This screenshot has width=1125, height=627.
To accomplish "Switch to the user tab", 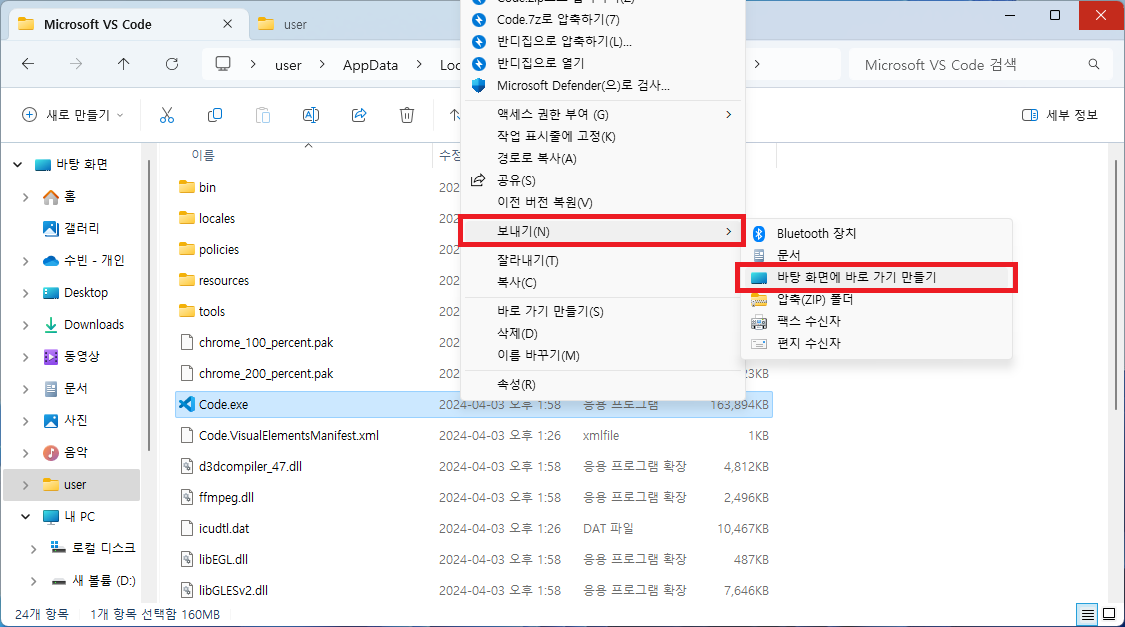I will tap(295, 24).
